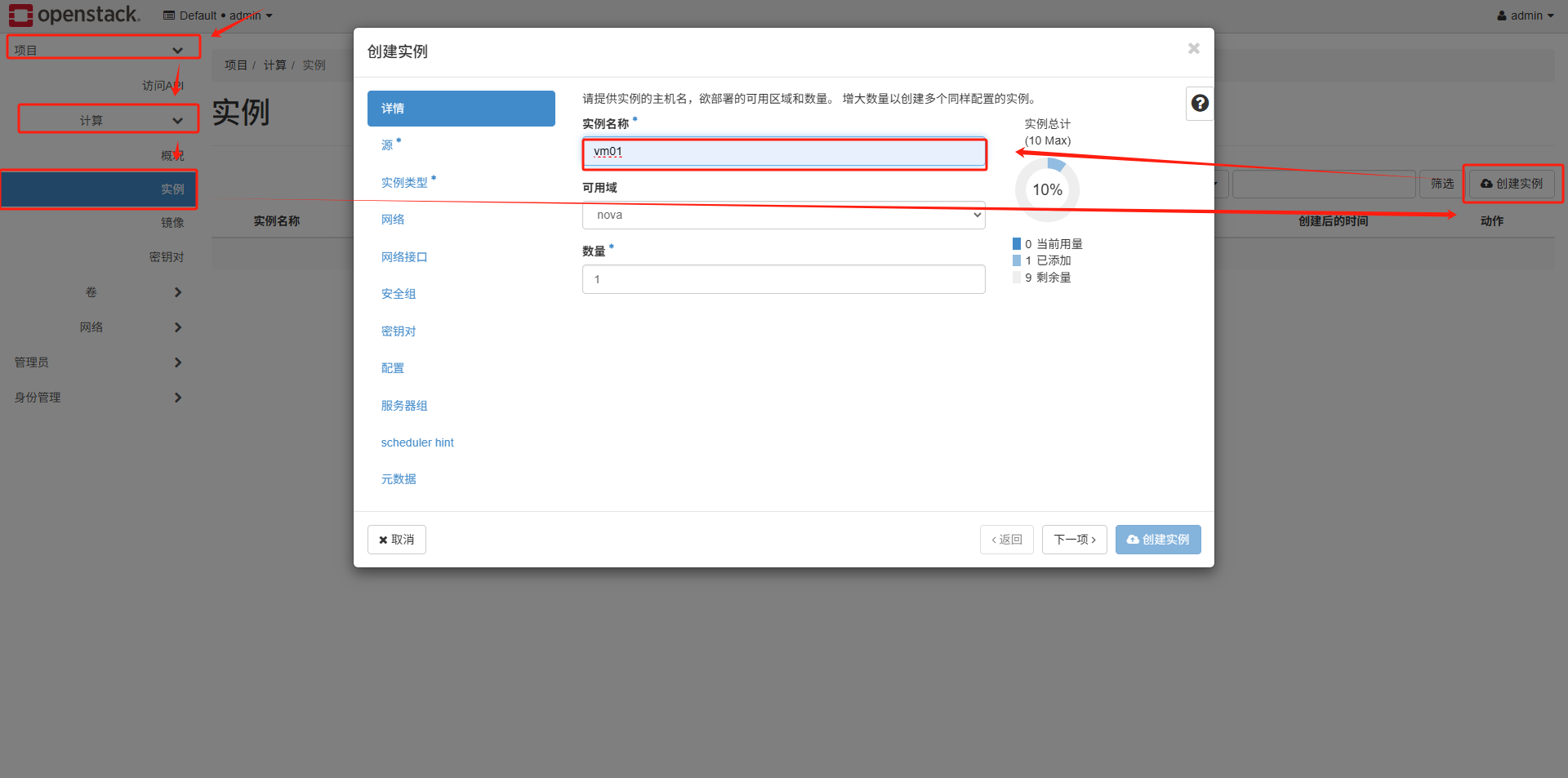Click the 下一项 next button
This screenshot has height=778, width=1568.
1075,540
